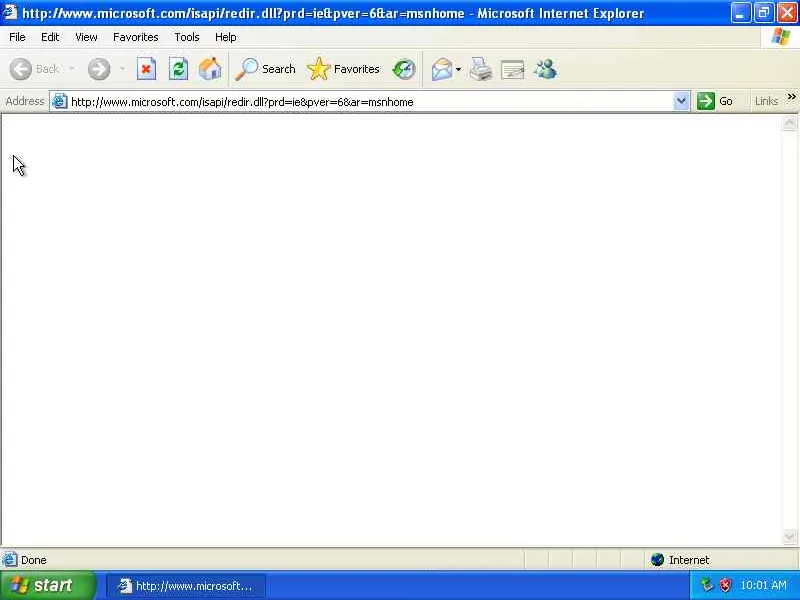Open the Windows Start menu
Image resolution: width=800 pixels, height=600 pixels.
click(x=47, y=585)
